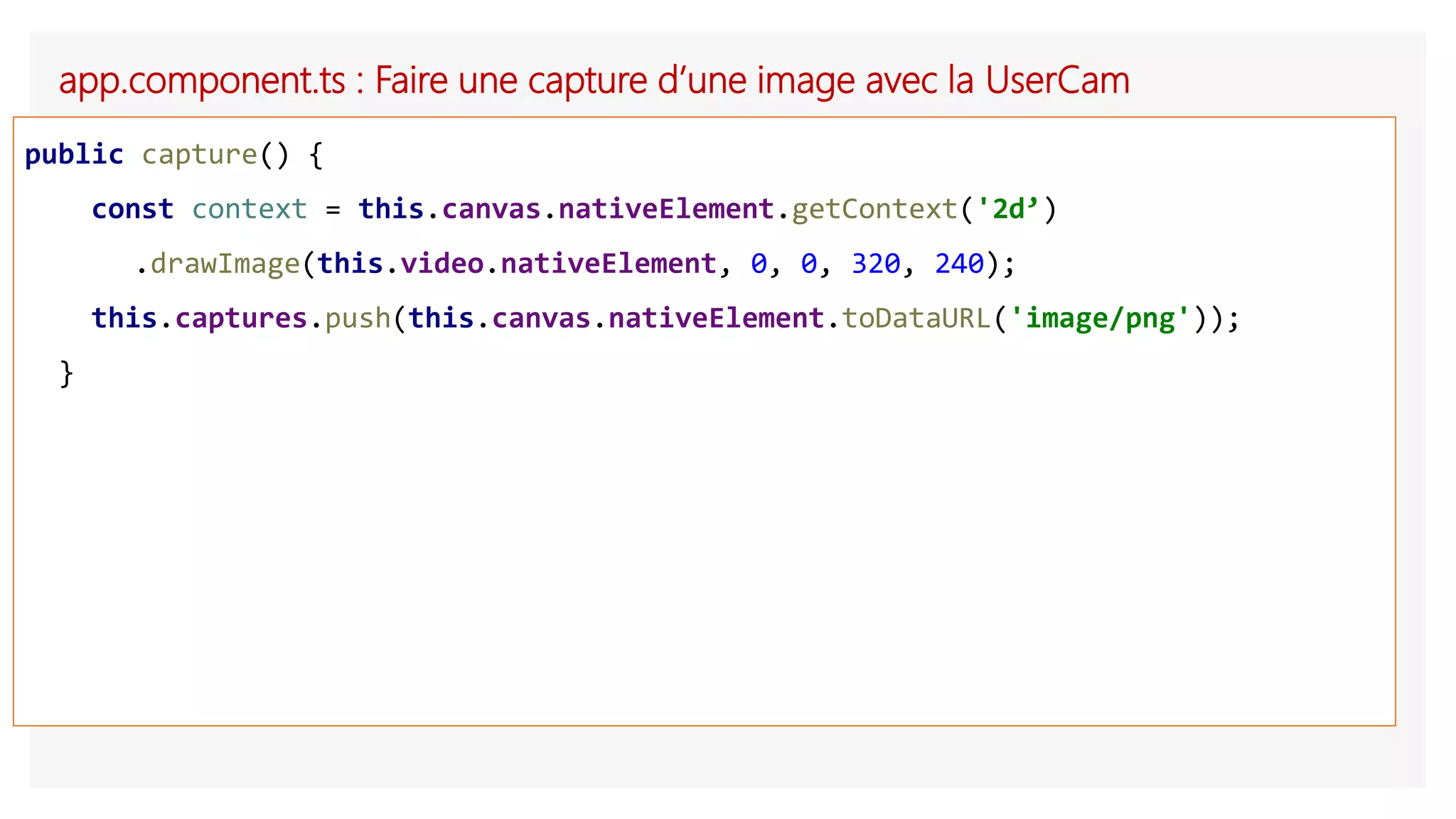Click 'drawImage' method call
Viewport: 1456px width, 819px height.
(x=225, y=264)
